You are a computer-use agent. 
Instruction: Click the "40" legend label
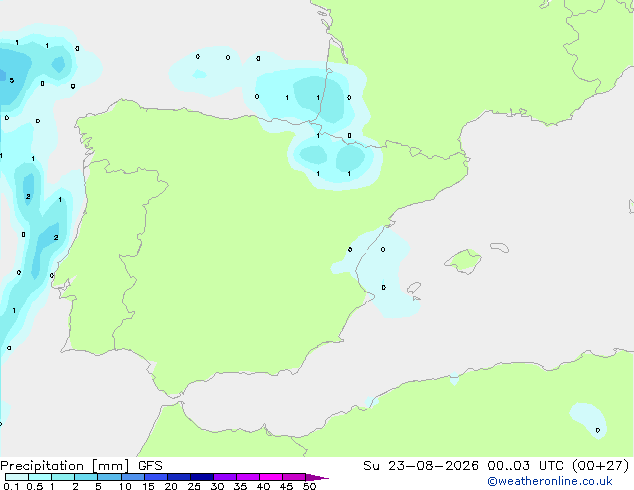(263, 486)
